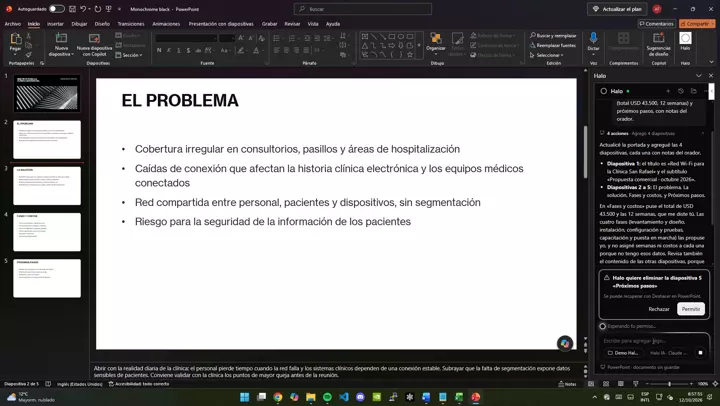
Task: Collapse the ribbon with the chevron
Action: click(x=711, y=62)
